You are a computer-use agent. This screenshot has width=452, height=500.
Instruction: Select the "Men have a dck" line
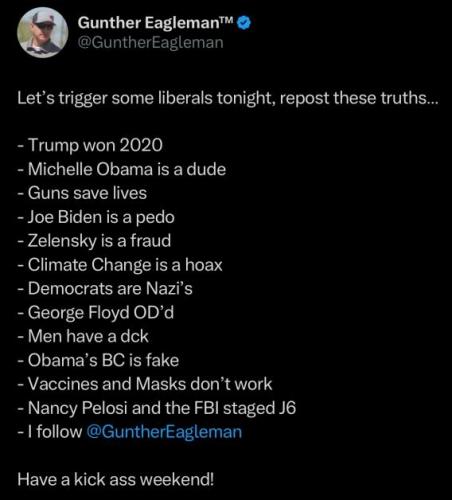(x=83, y=336)
